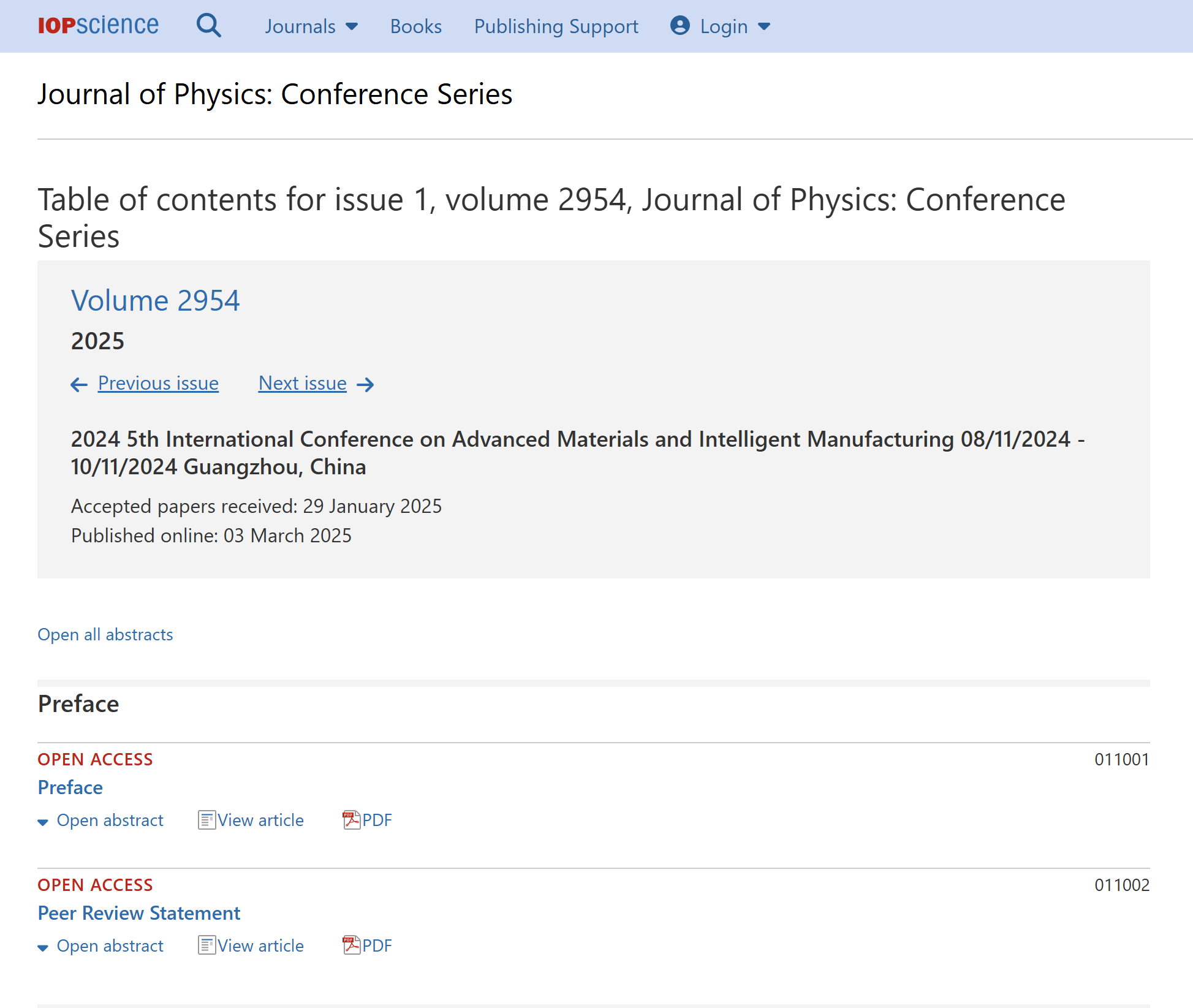The height and width of the screenshot is (1008, 1193).
Task: Open the Peer Review Statement title
Action: 139,913
